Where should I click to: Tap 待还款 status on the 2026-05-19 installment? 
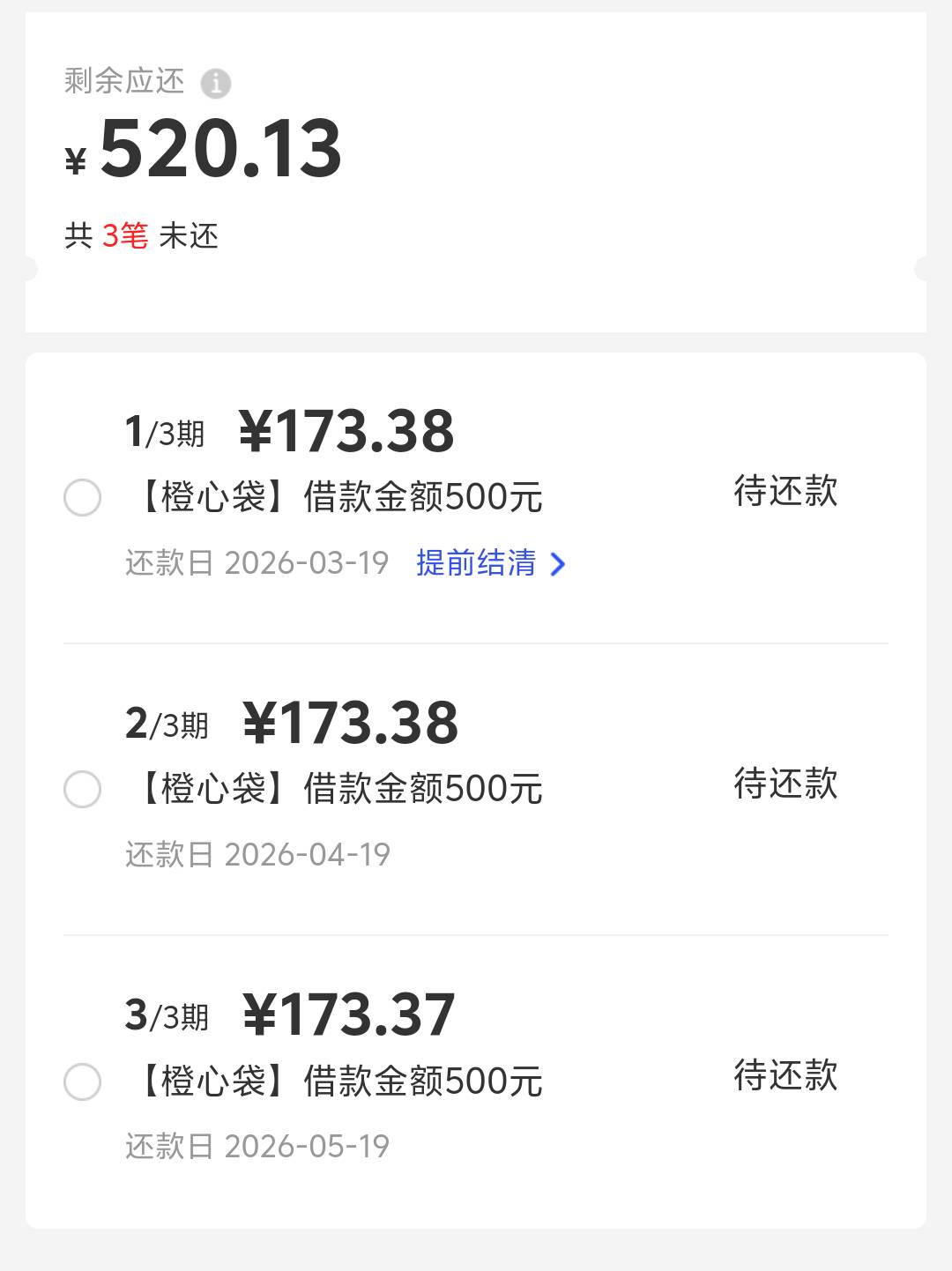[x=785, y=1075]
